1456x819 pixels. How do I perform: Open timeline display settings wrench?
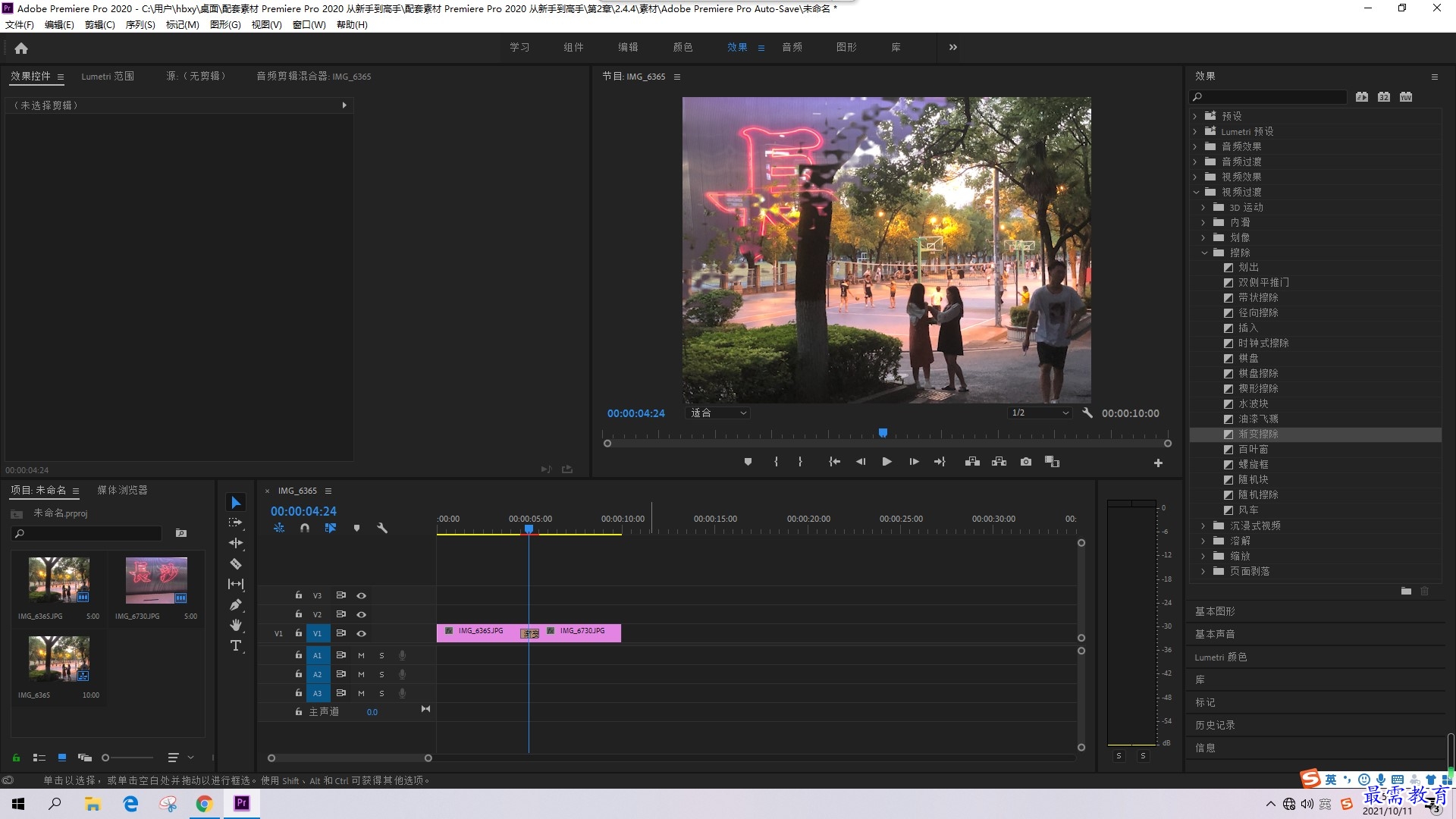[382, 528]
